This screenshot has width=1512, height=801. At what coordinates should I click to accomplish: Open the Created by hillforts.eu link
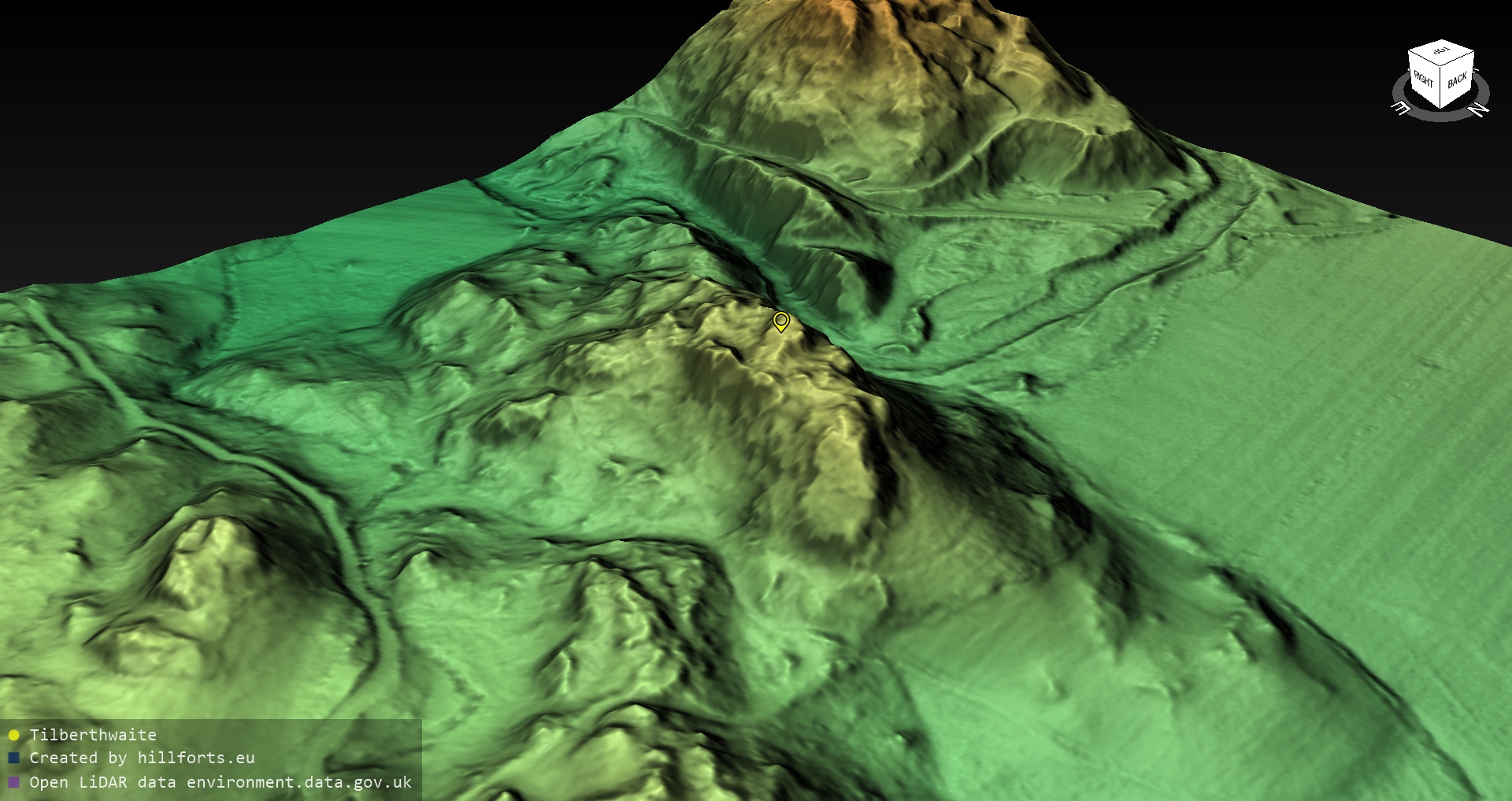click(142, 758)
